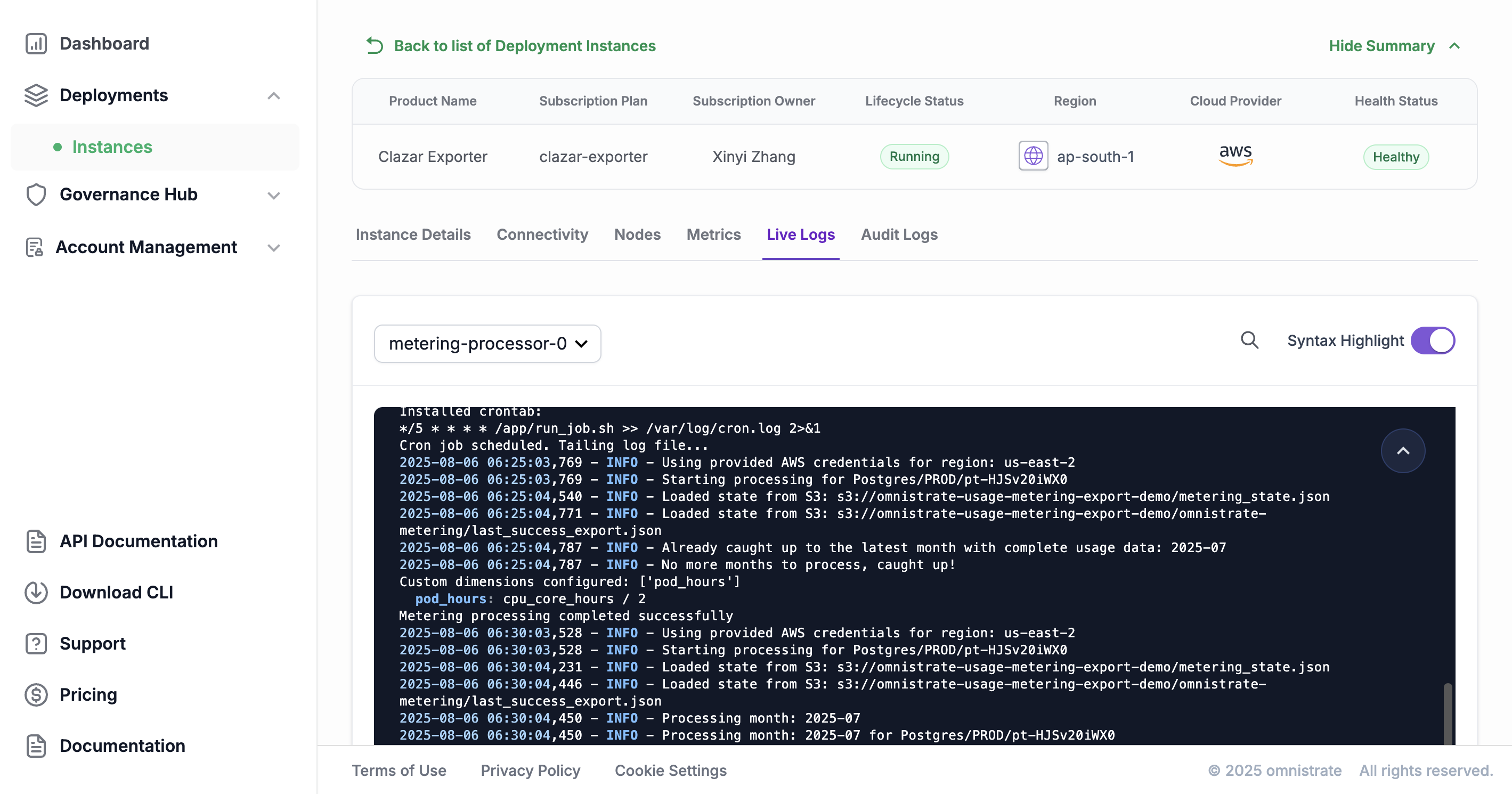
Task: Click the Product Name column header
Action: pyautogui.click(x=433, y=100)
